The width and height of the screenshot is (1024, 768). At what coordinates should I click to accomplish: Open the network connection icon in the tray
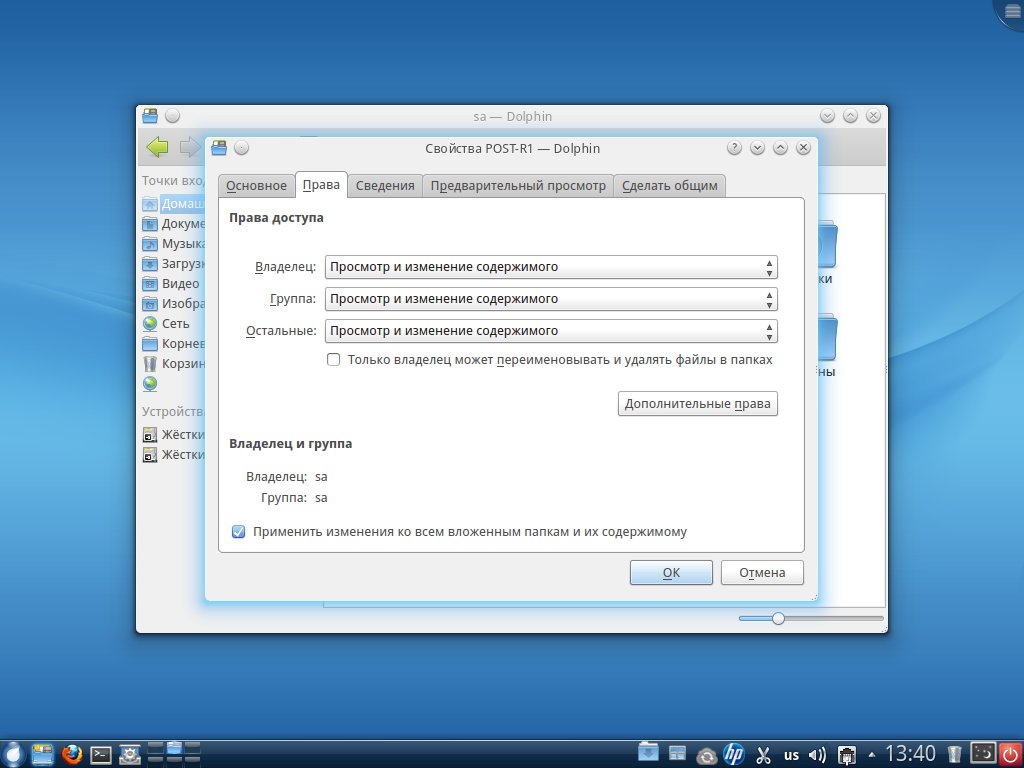pyautogui.click(x=847, y=755)
